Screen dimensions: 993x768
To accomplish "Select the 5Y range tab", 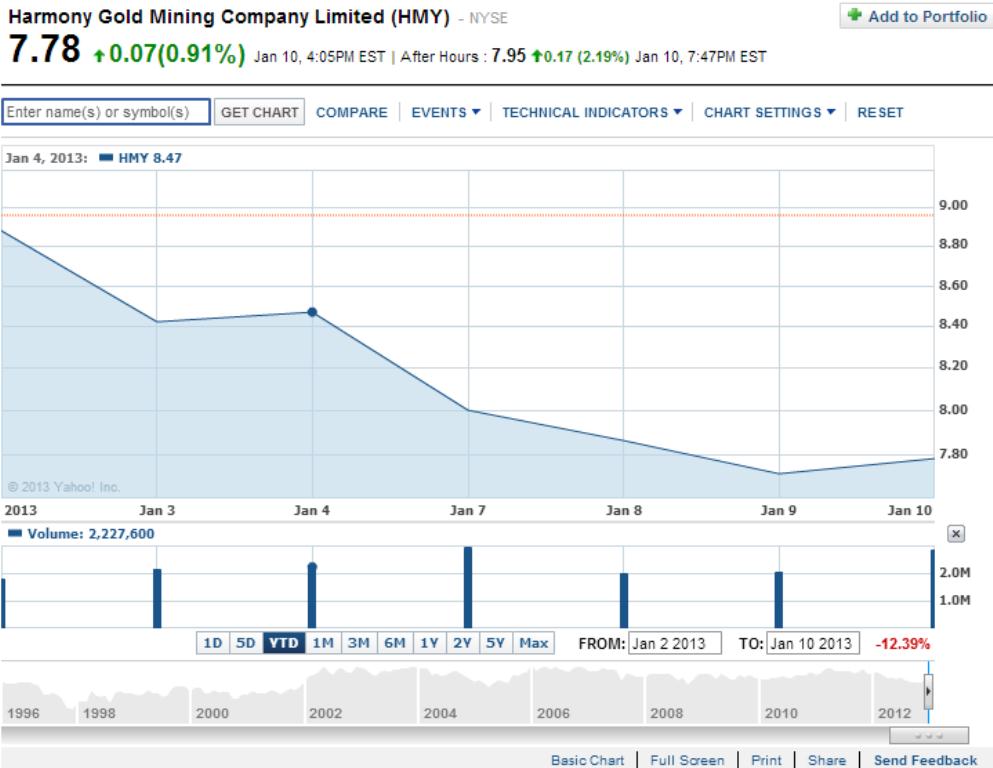I will (x=495, y=643).
